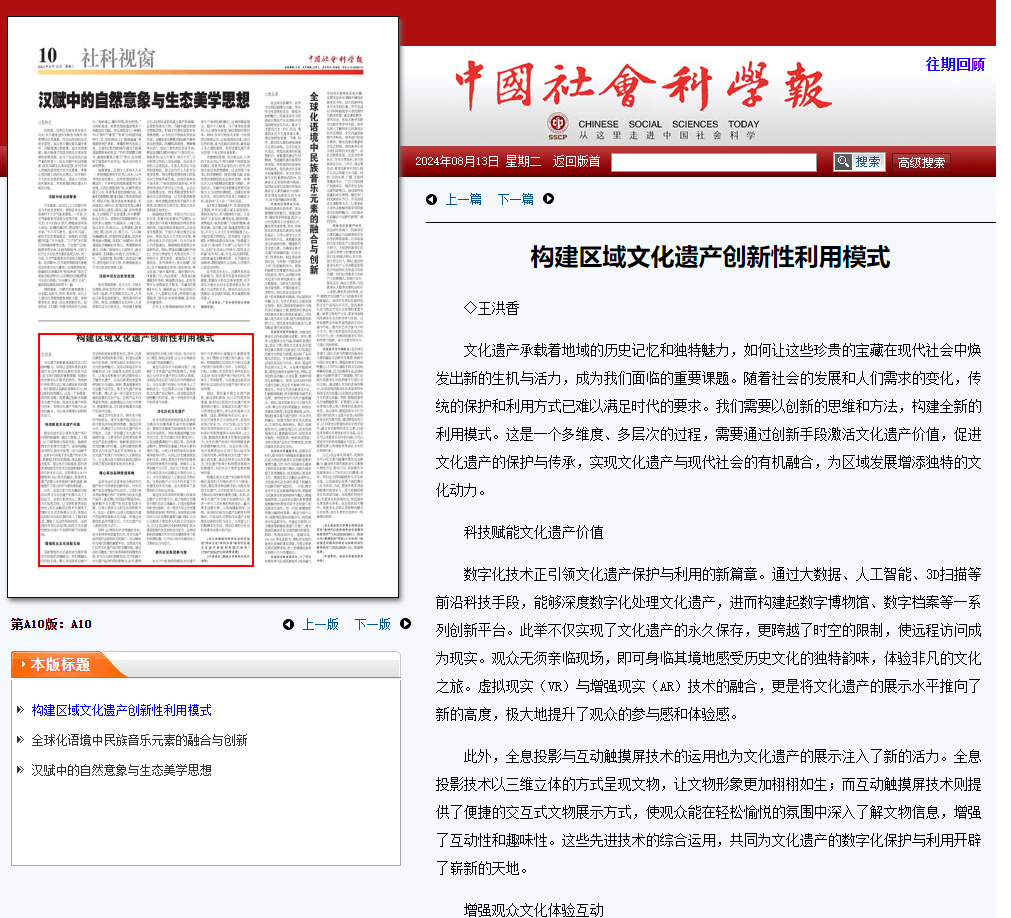
Task: Open 构建区域文化遗产创新性利用模式 in the title list
Action: click(121, 710)
